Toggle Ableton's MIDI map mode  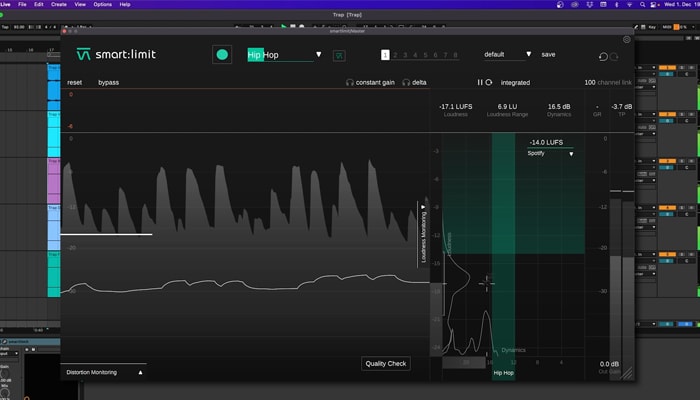[x=667, y=27]
